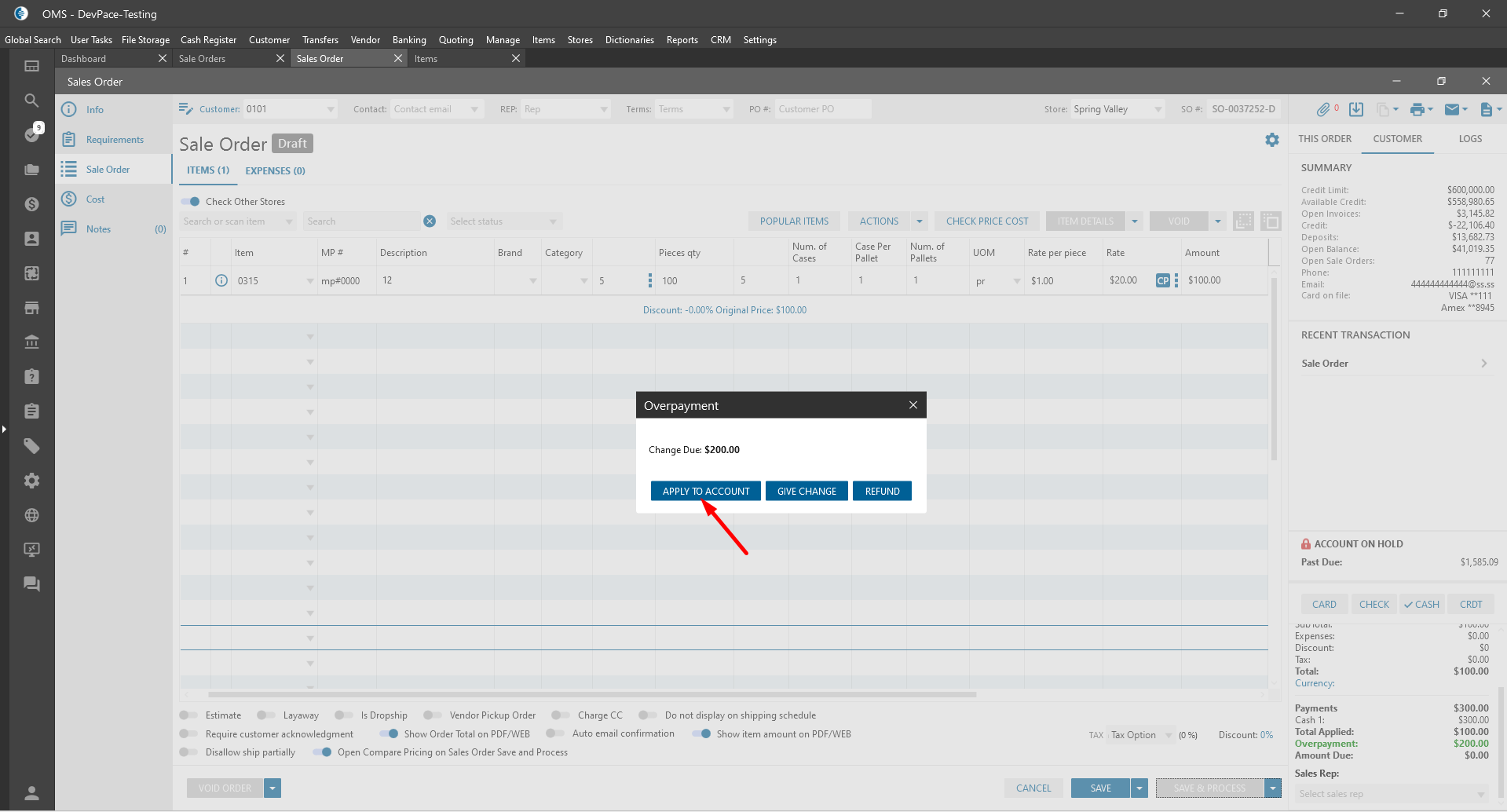This screenshot has height=812, width=1507.
Task: Open the Tax Option dropdown
Action: (x=1141, y=735)
